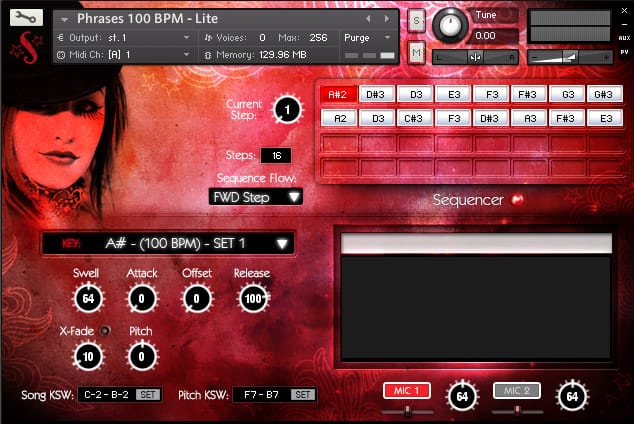The height and width of the screenshot is (424, 634).
Task: Select sequencer step F#3 in first row
Action: pyautogui.click(x=528, y=95)
